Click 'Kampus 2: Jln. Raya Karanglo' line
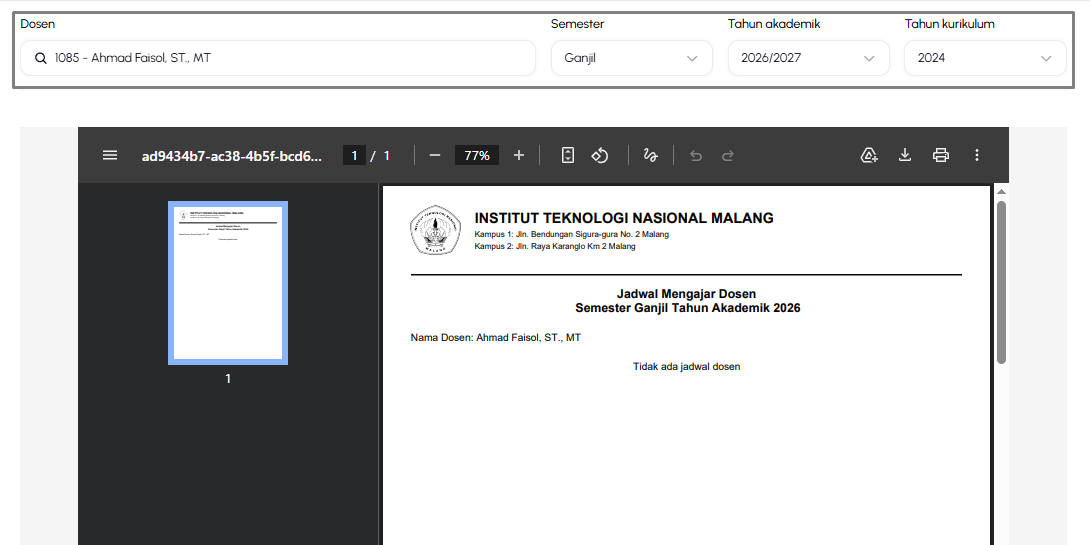 [555, 246]
